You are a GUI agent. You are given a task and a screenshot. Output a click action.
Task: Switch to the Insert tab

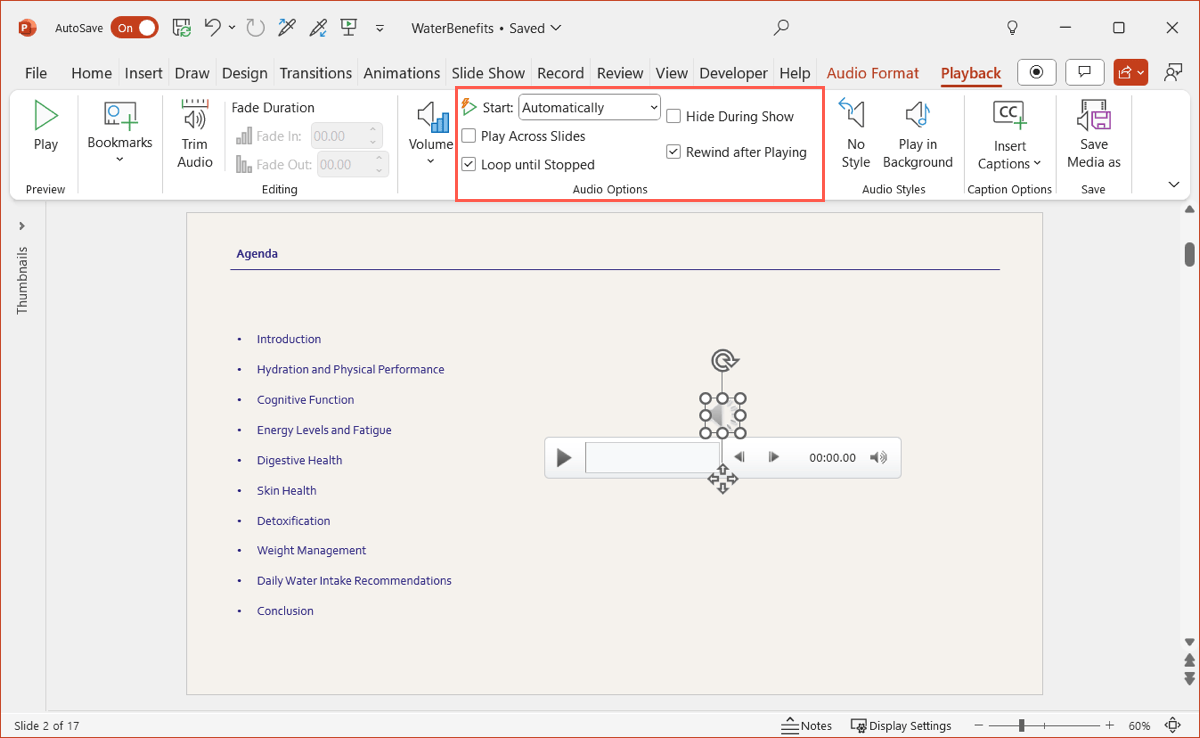tap(144, 73)
